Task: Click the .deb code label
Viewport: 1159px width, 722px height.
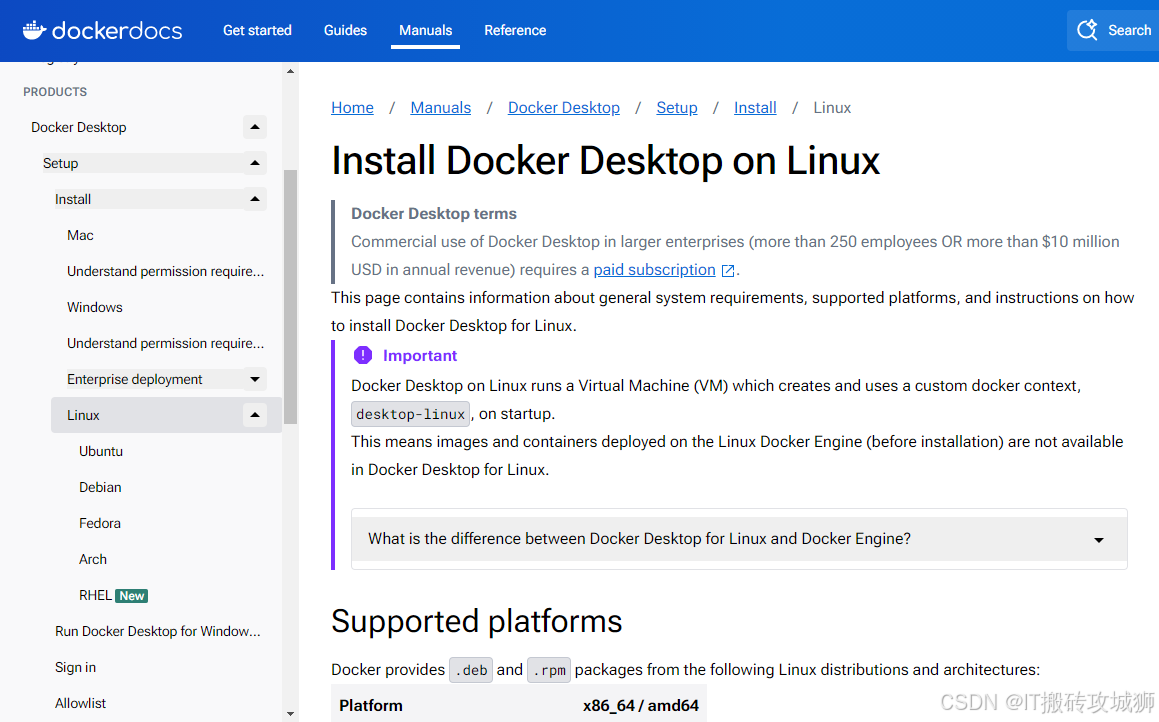Action: [x=471, y=670]
